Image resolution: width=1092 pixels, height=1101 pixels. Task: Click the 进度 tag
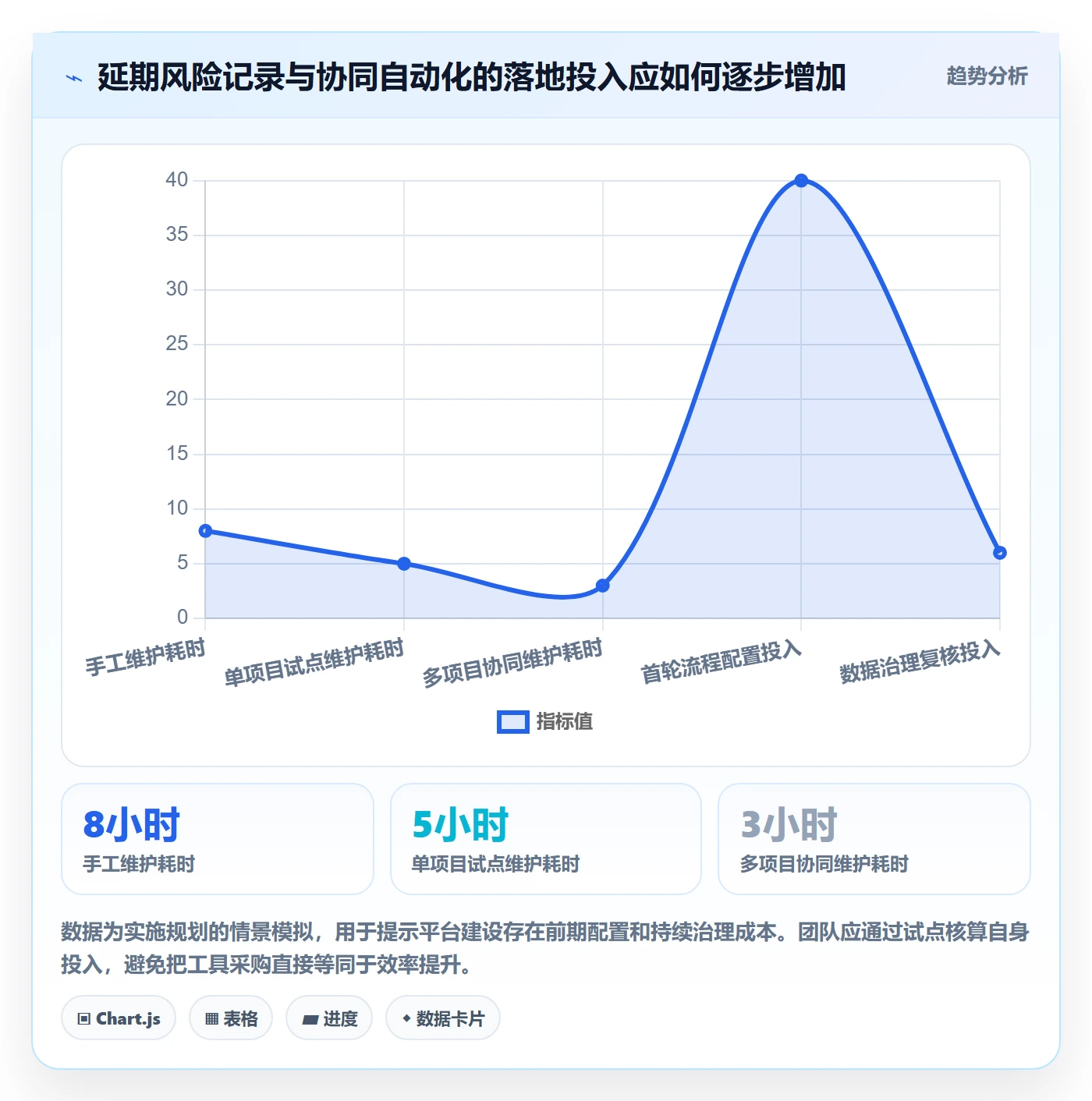coord(329,1018)
